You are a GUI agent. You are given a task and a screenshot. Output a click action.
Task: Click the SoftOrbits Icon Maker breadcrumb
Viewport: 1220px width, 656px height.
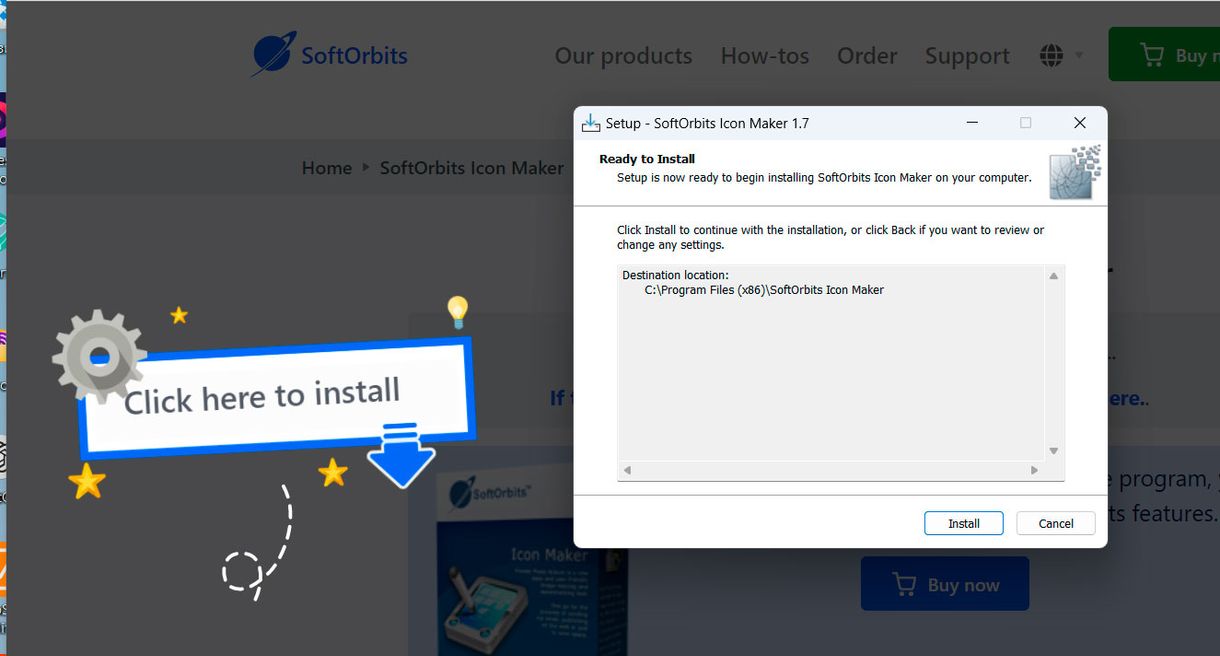(472, 168)
